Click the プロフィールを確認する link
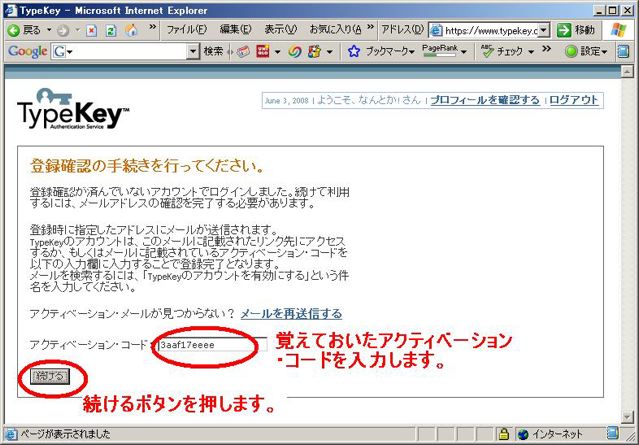 pyautogui.click(x=485, y=100)
